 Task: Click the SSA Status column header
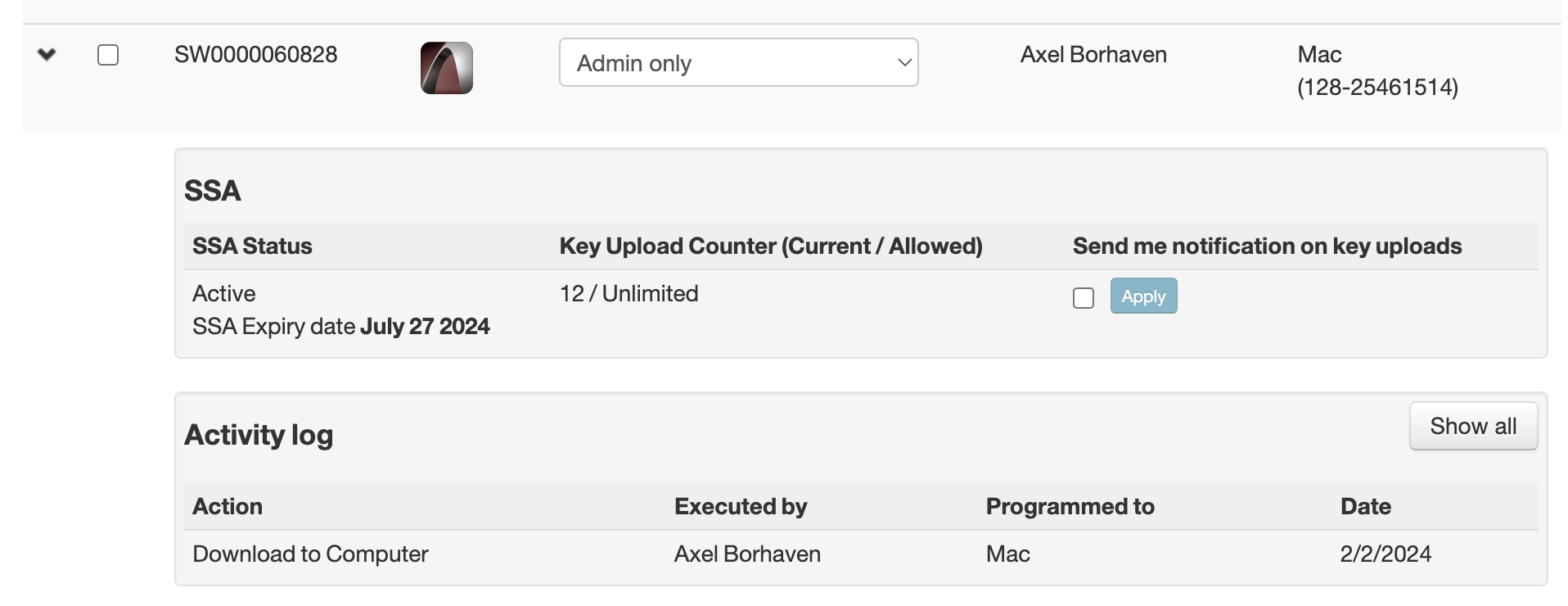point(252,246)
